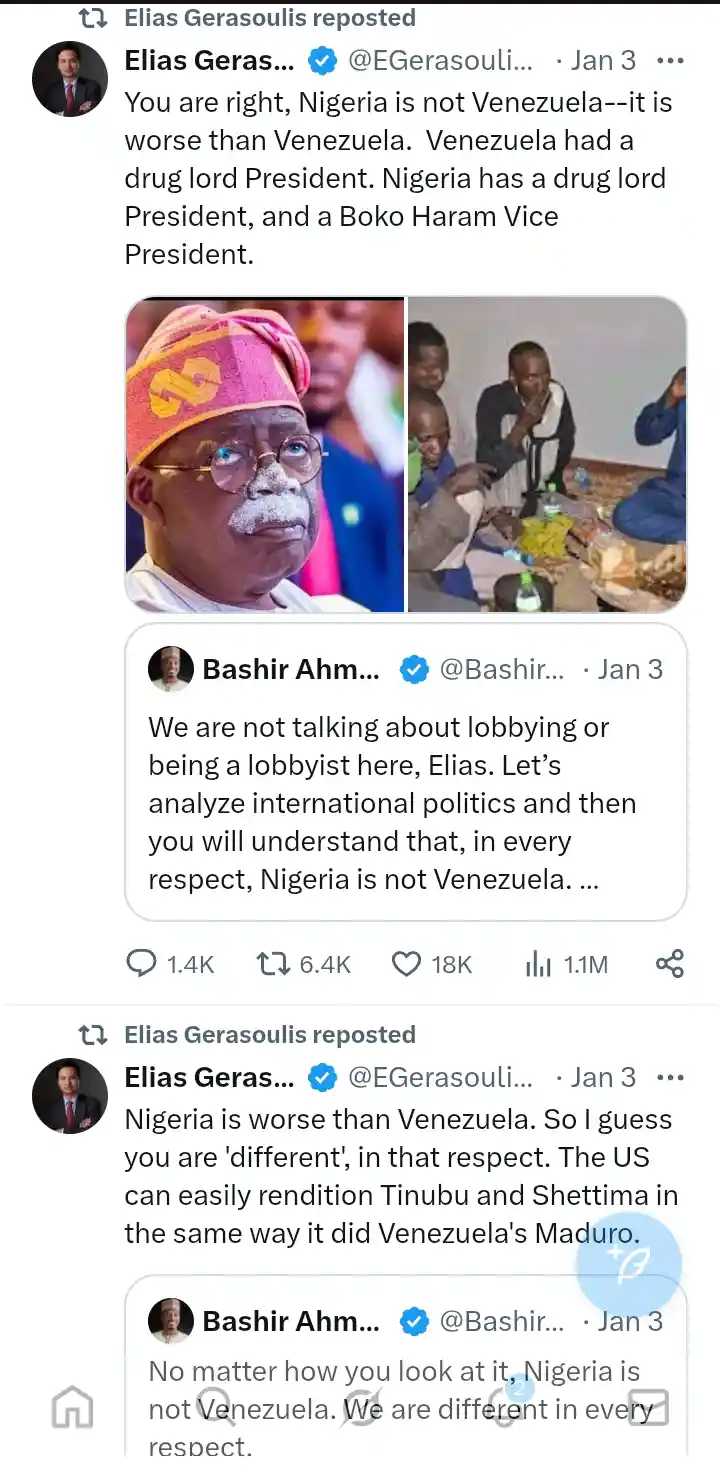View analytics showing 1.1M views
The height and width of the screenshot is (1480, 720).
point(538,963)
